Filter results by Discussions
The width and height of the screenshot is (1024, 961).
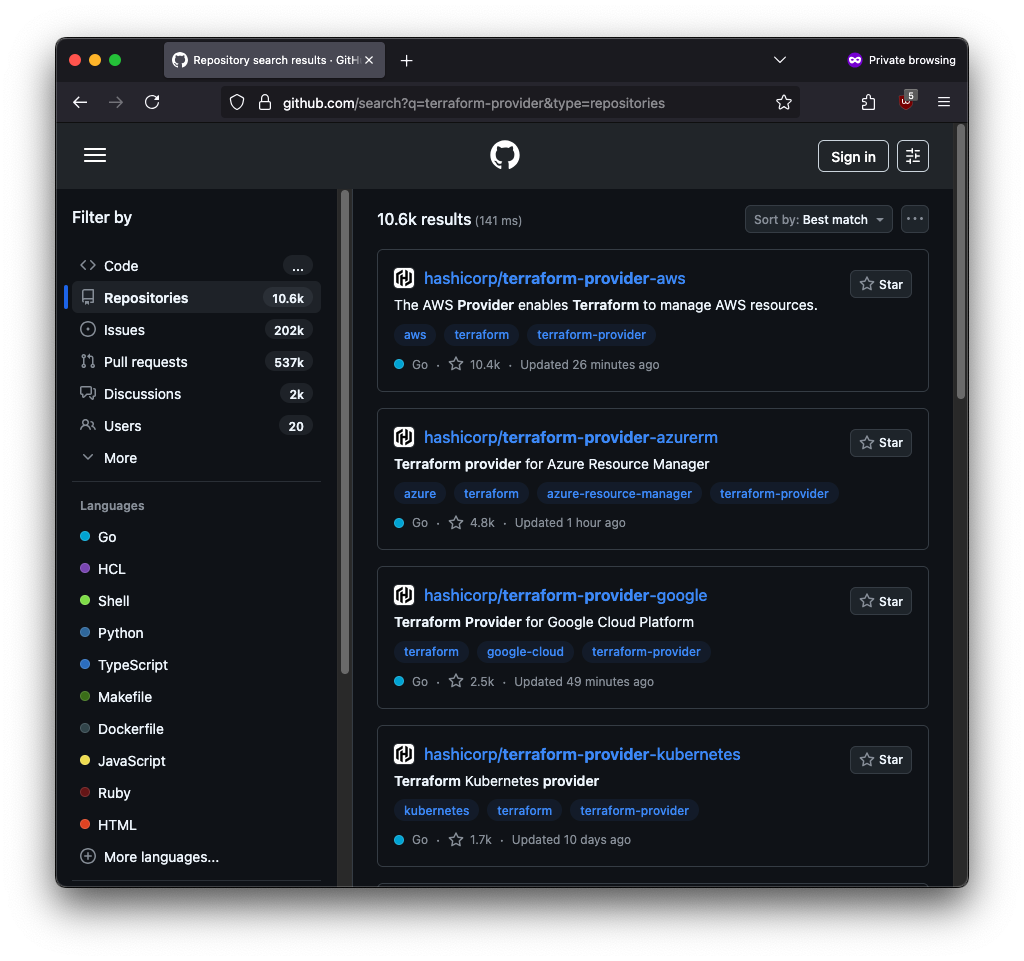197,394
